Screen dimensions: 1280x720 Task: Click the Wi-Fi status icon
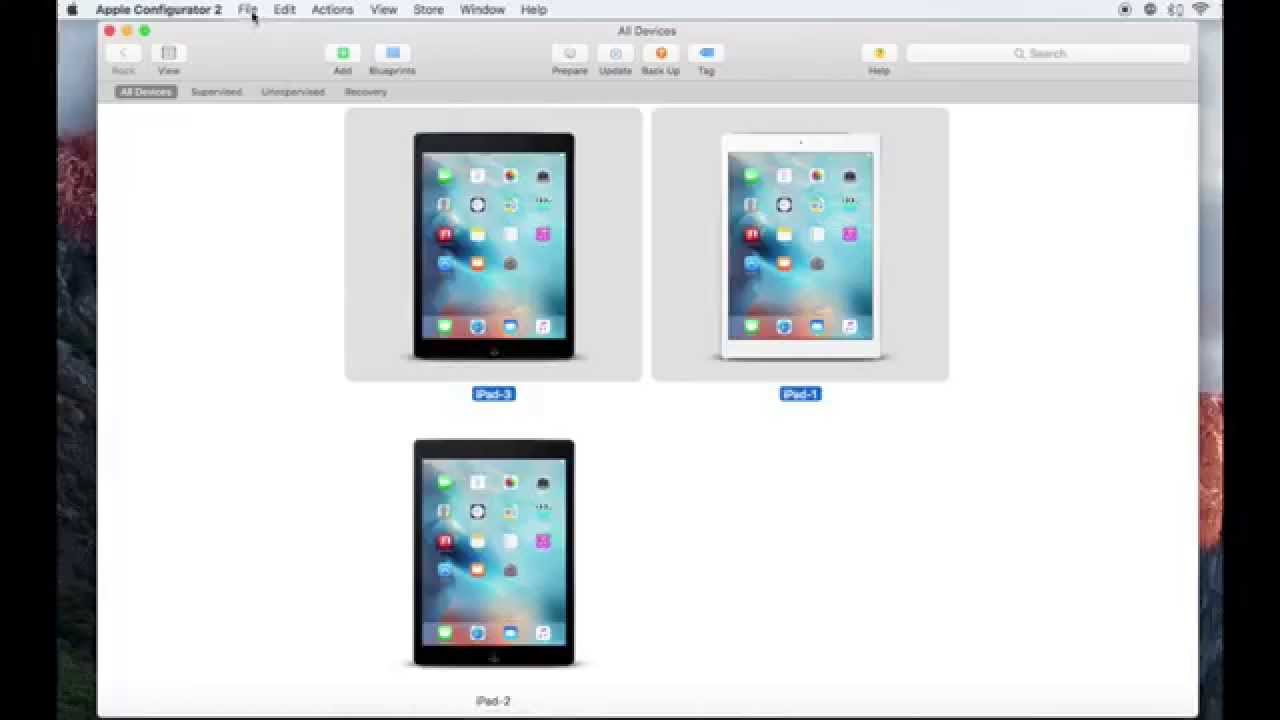[x=1200, y=10]
